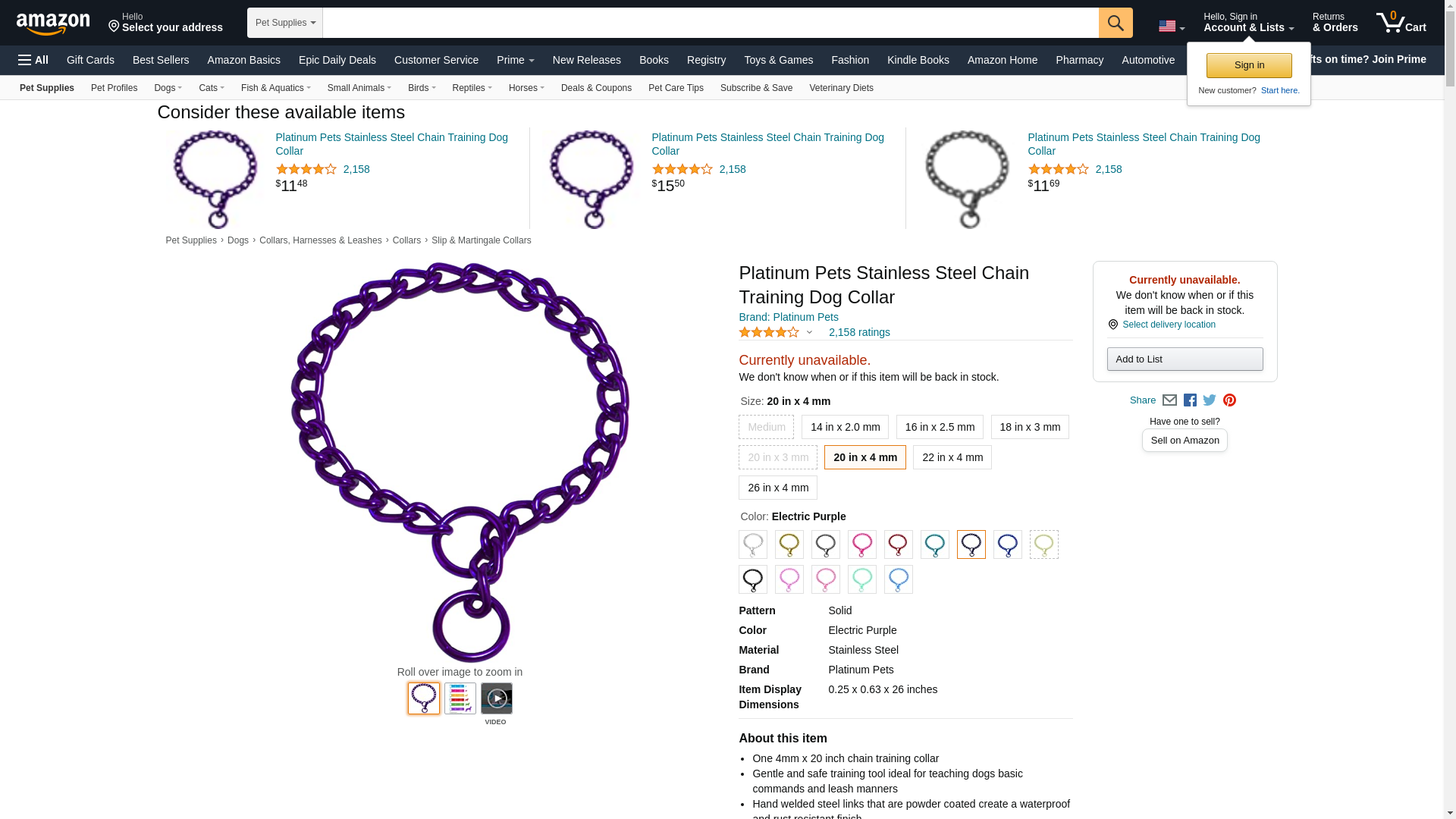Image resolution: width=1456 pixels, height=819 pixels.
Task: Share on Twitter icon
Action: [x=1210, y=400]
